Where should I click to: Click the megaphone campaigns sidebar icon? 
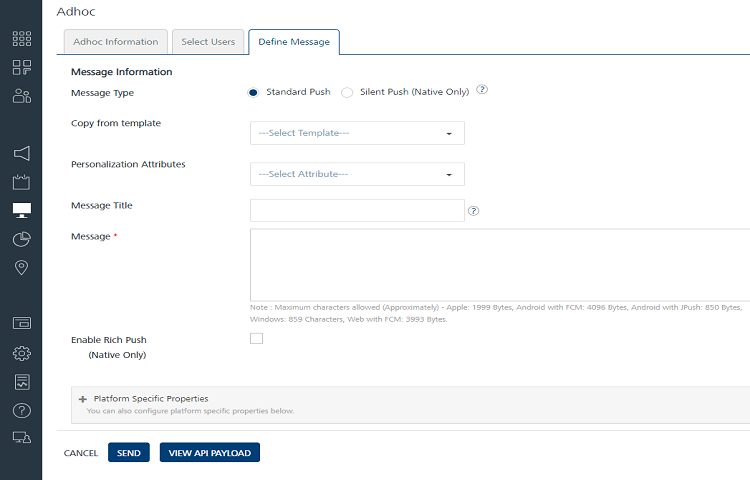[21, 153]
